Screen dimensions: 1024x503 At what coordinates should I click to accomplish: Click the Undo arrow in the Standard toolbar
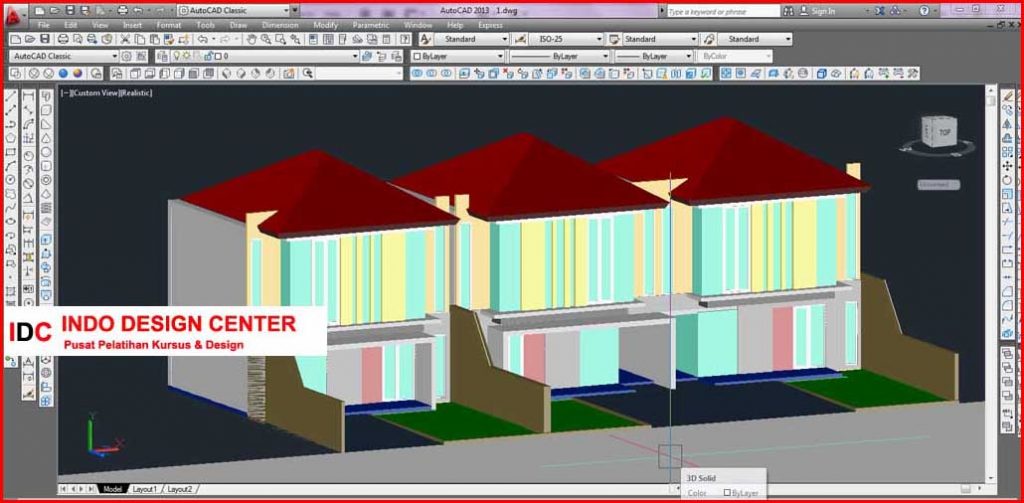pos(202,39)
